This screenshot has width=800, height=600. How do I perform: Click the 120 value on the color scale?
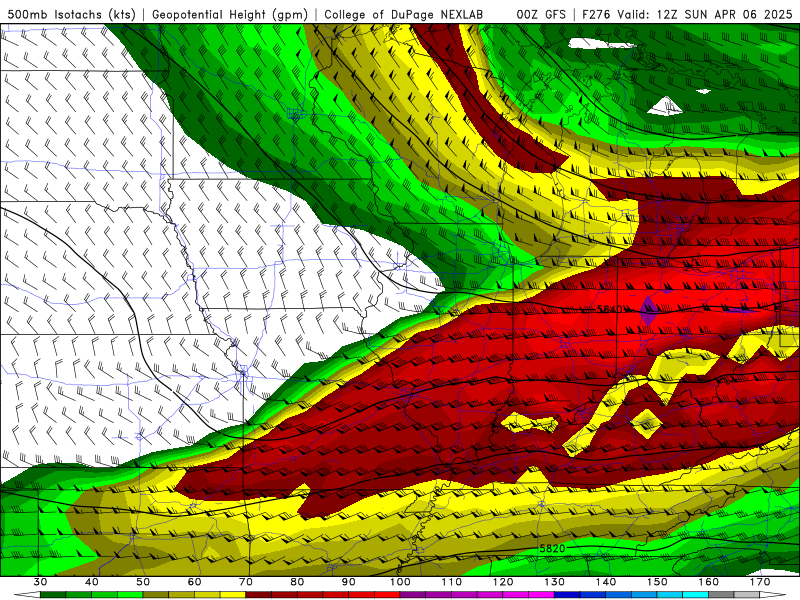pyautogui.click(x=503, y=582)
